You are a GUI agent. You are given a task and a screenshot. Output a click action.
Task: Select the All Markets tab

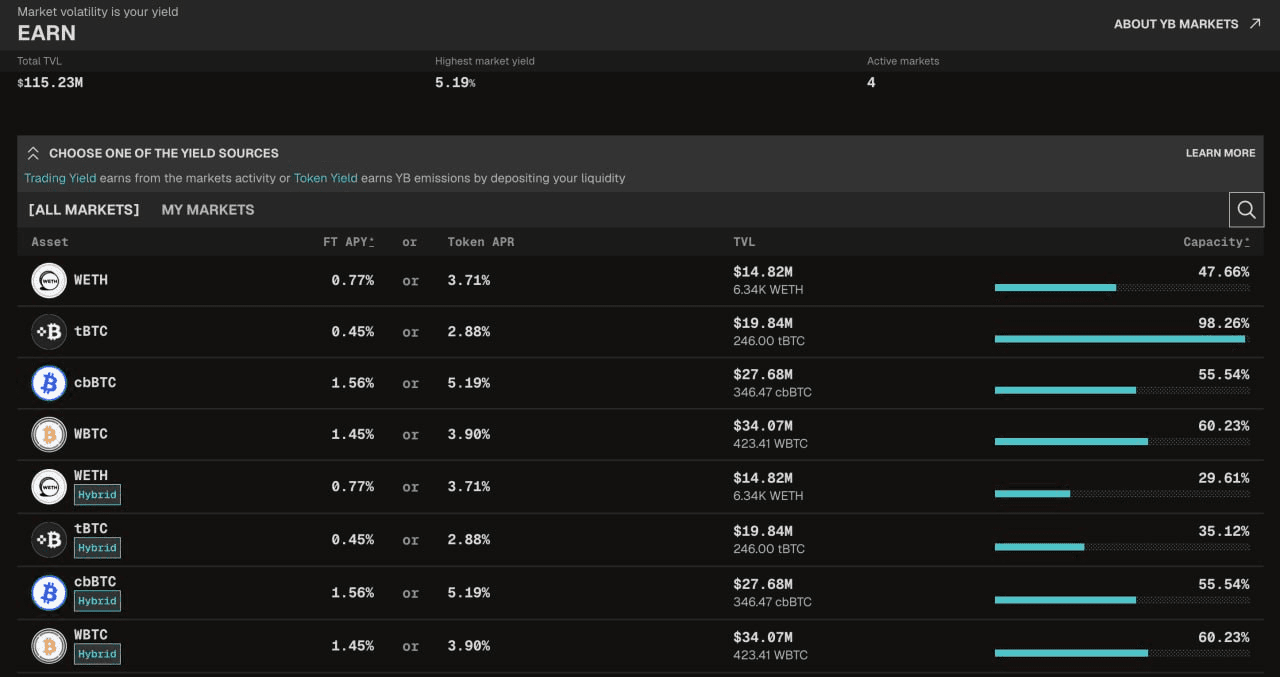coord(84,210)
